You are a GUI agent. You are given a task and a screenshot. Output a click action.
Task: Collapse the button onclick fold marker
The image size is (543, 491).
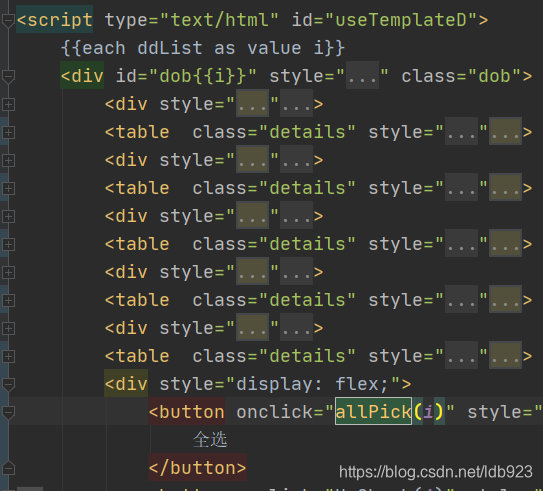pos(8,412)
